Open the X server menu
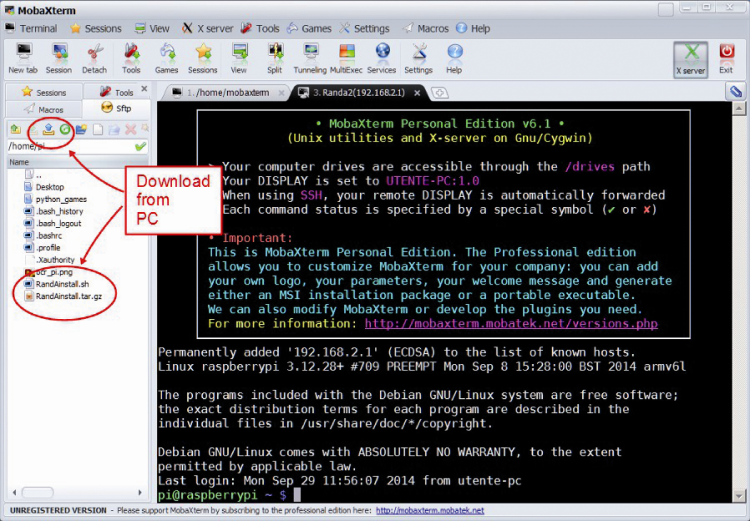This screenshot has height=521, width=750. [x=208, y=29]
